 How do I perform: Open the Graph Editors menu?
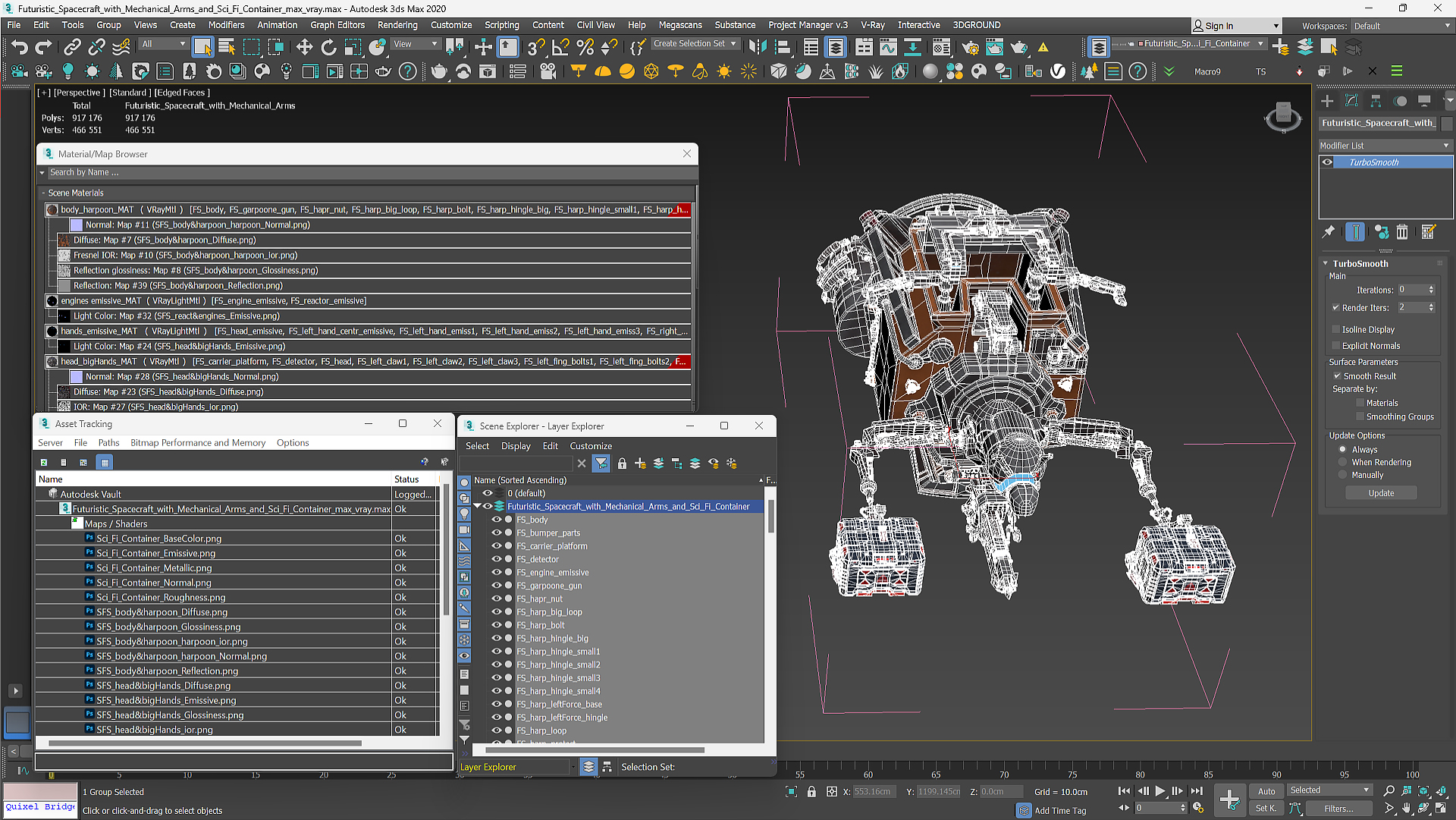coord(337,25)
